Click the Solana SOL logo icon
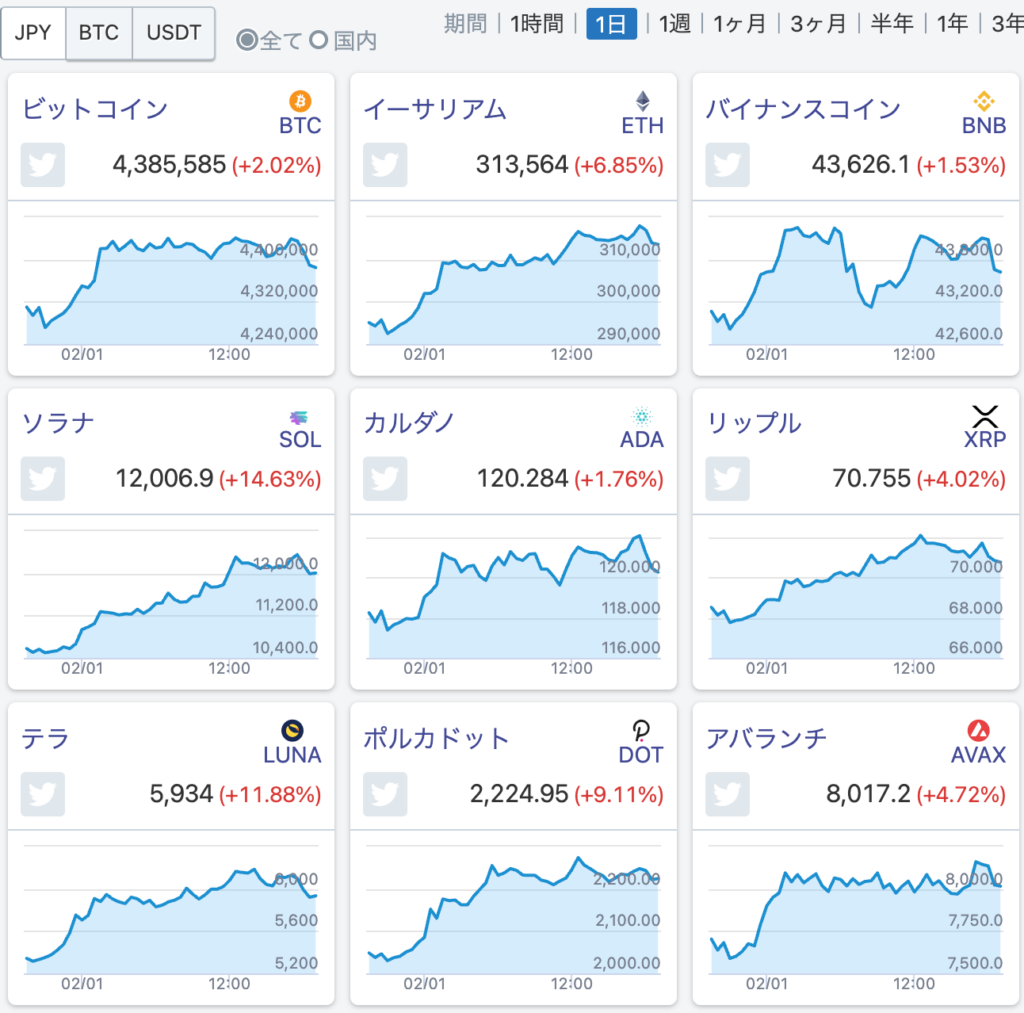This screenshot has height=1013, width=1024. coord(297,415)
